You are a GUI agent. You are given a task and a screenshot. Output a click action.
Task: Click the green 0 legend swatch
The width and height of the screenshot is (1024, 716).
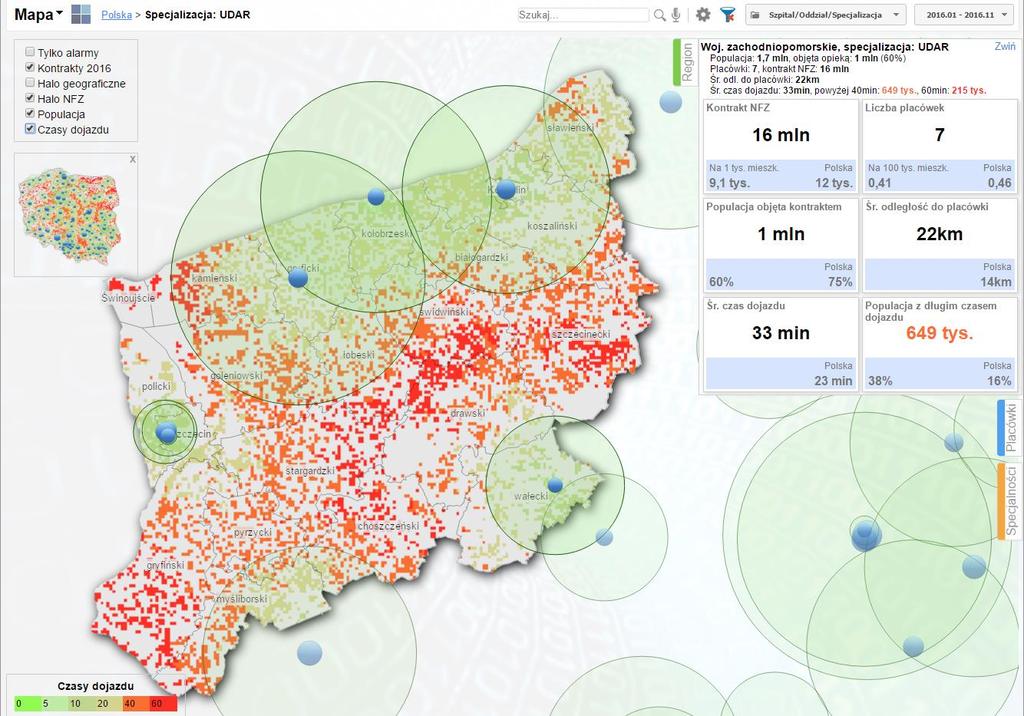[27, 704]
